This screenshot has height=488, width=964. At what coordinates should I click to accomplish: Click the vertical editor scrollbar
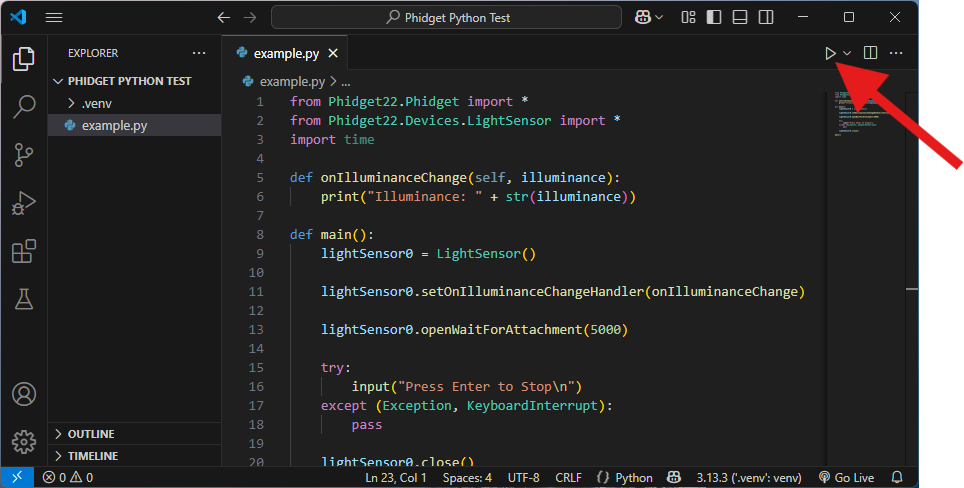click(912, 277)
